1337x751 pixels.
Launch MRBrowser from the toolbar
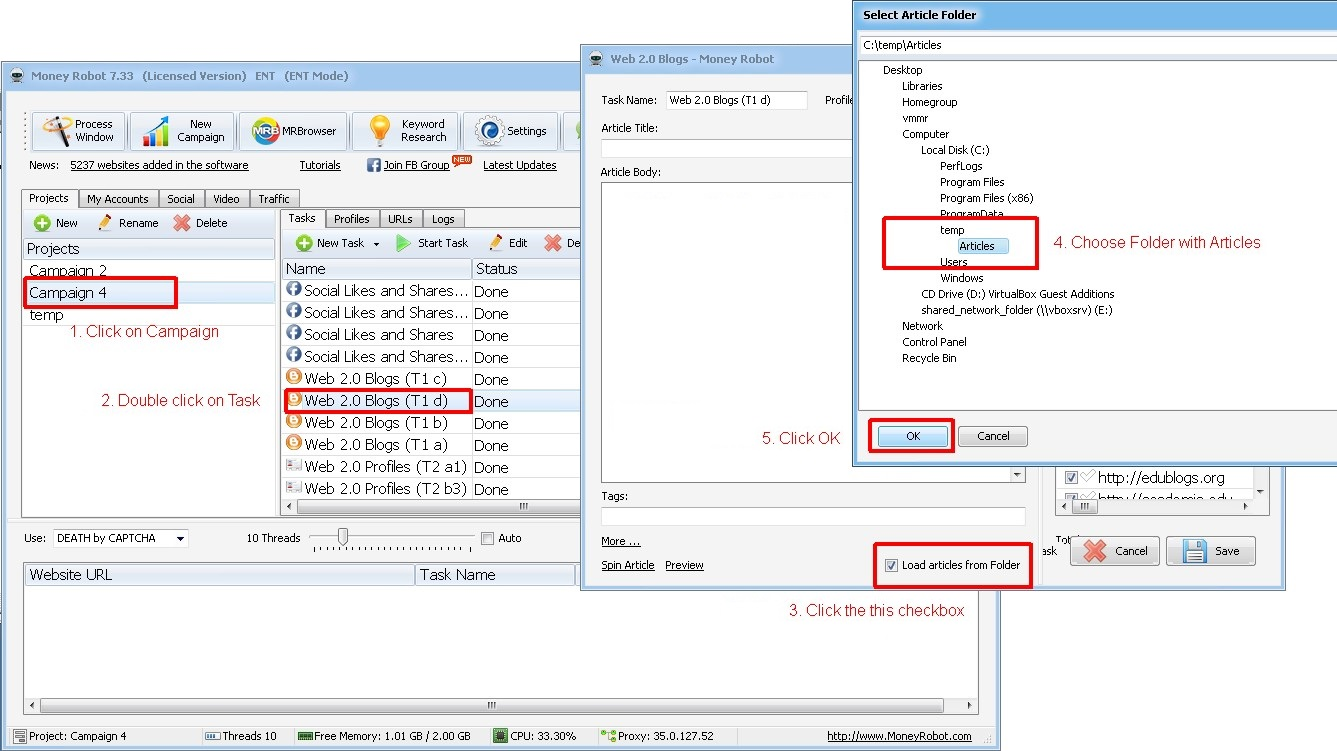pos(295,131)
